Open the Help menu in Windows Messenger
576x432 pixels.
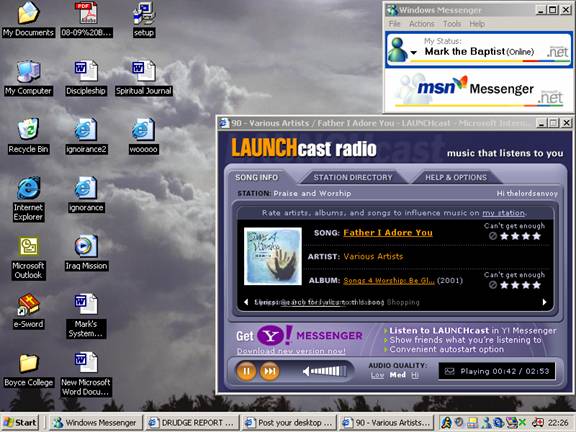click(x=477, y=24)
